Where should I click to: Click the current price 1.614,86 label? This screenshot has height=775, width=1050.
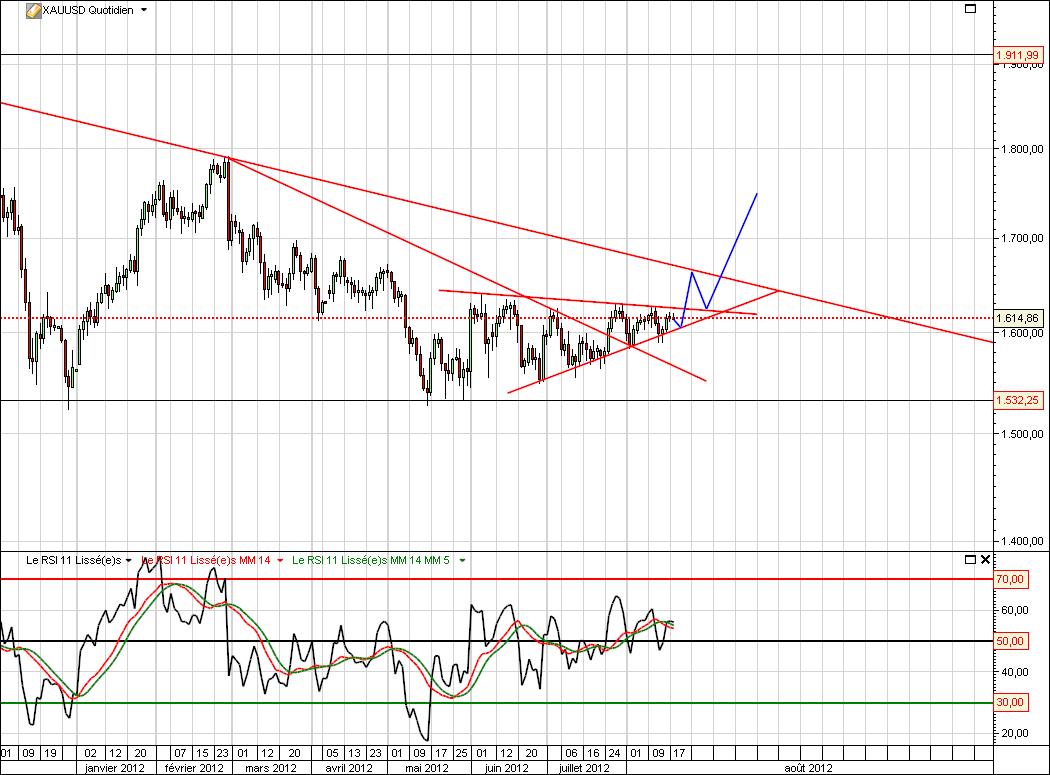pyautogui.click(x=1018, y=318)
